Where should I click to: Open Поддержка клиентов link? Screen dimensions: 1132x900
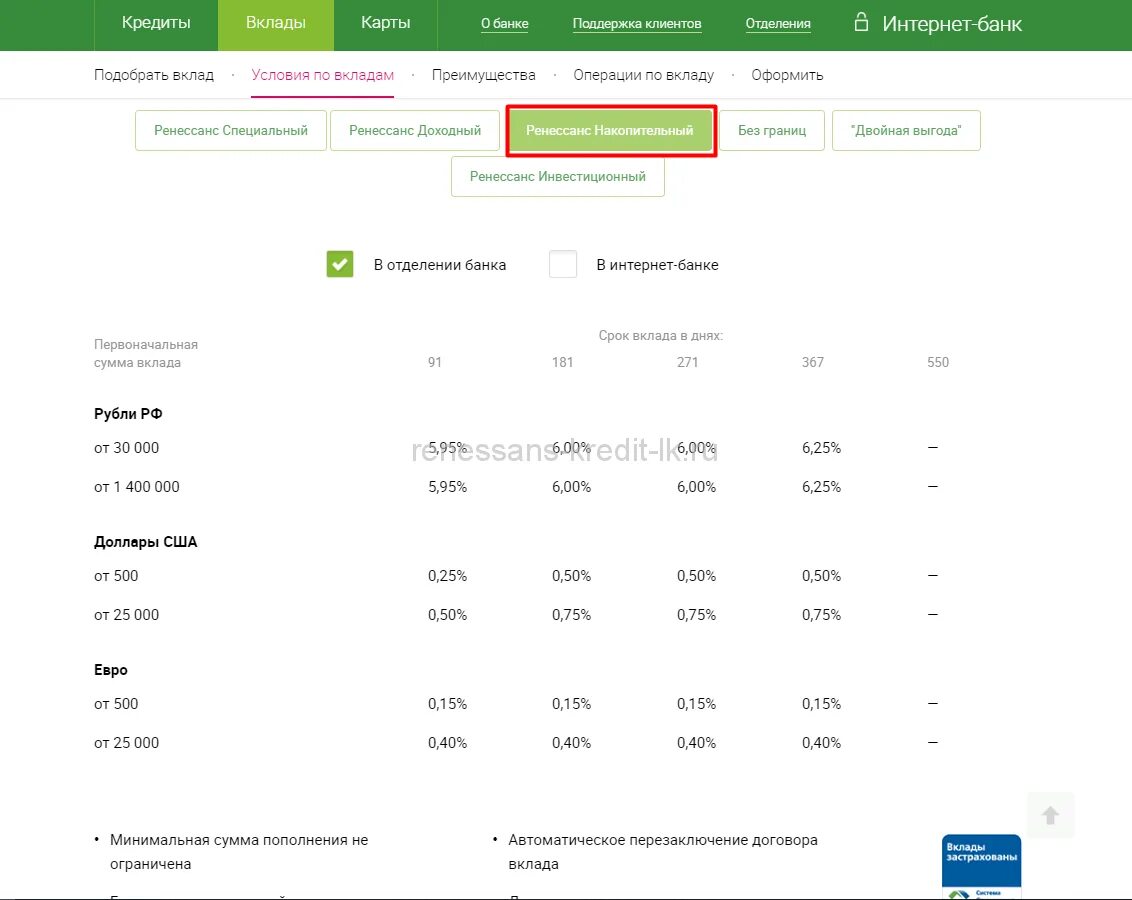pyautogui.click(x=637, y=24)
